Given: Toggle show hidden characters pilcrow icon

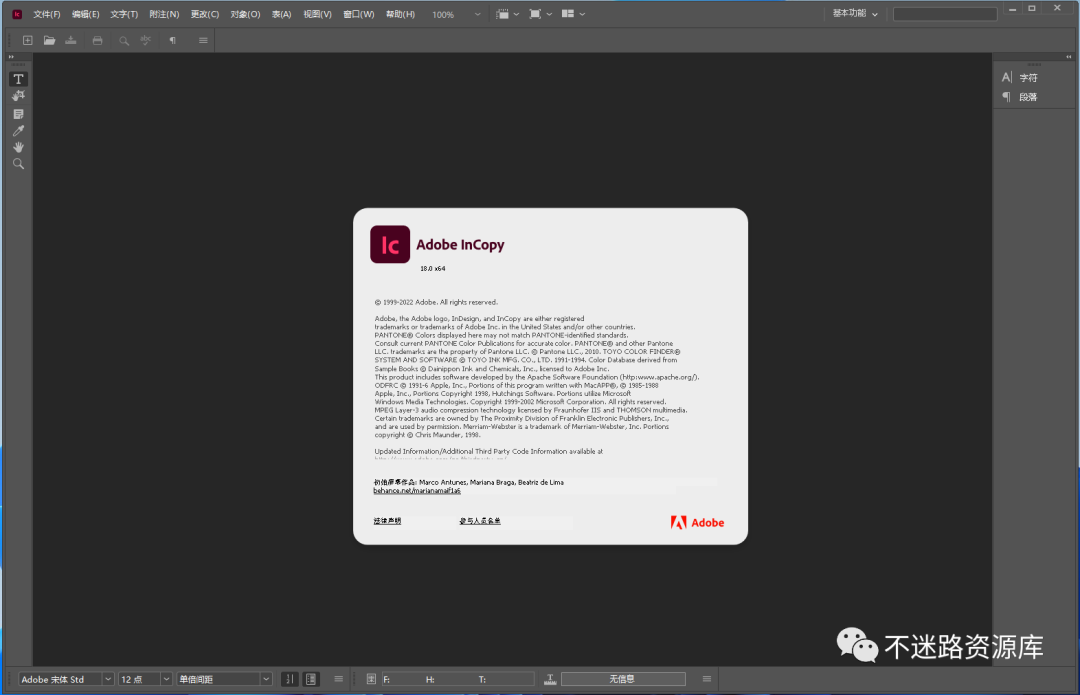Looking at the screenshot, I should click(173, 41).
